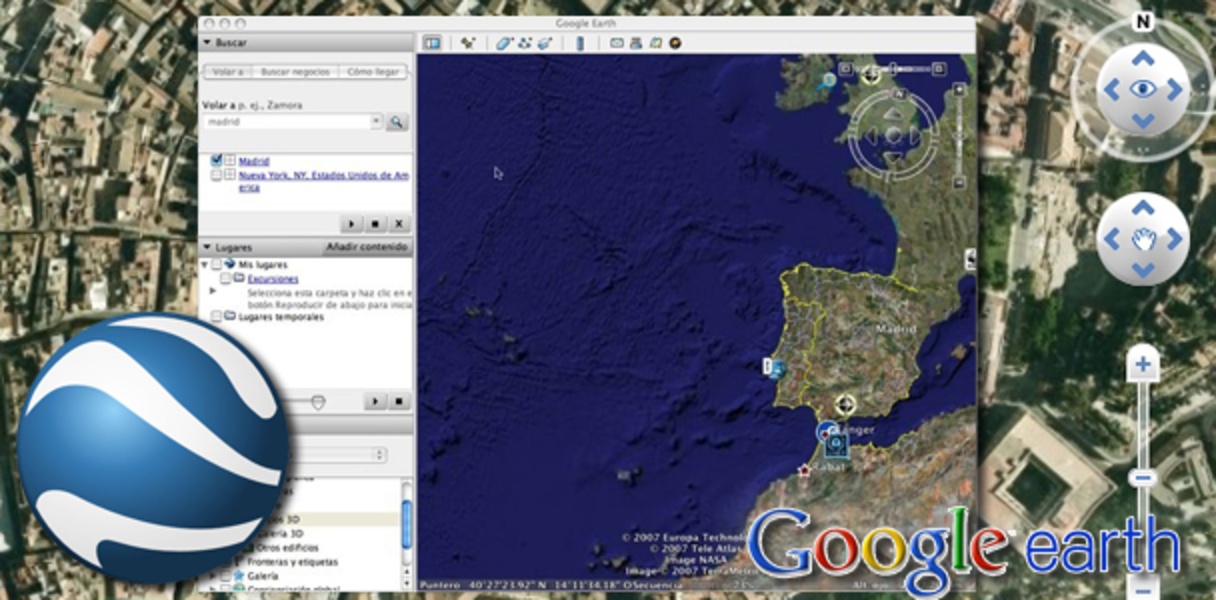1216x600 pixels.
Task: Collapse the Buscar panel section
Action: (207, 43)
